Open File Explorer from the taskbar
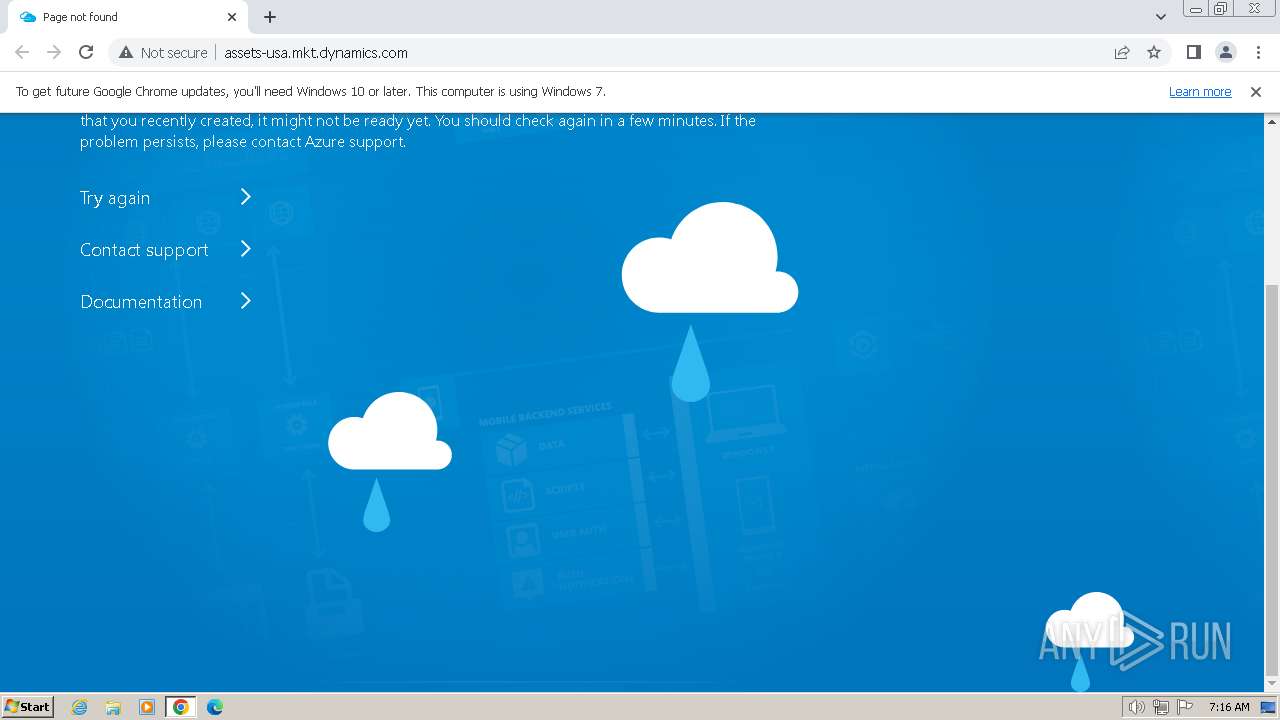1280x720 pixels. [113, 707]
